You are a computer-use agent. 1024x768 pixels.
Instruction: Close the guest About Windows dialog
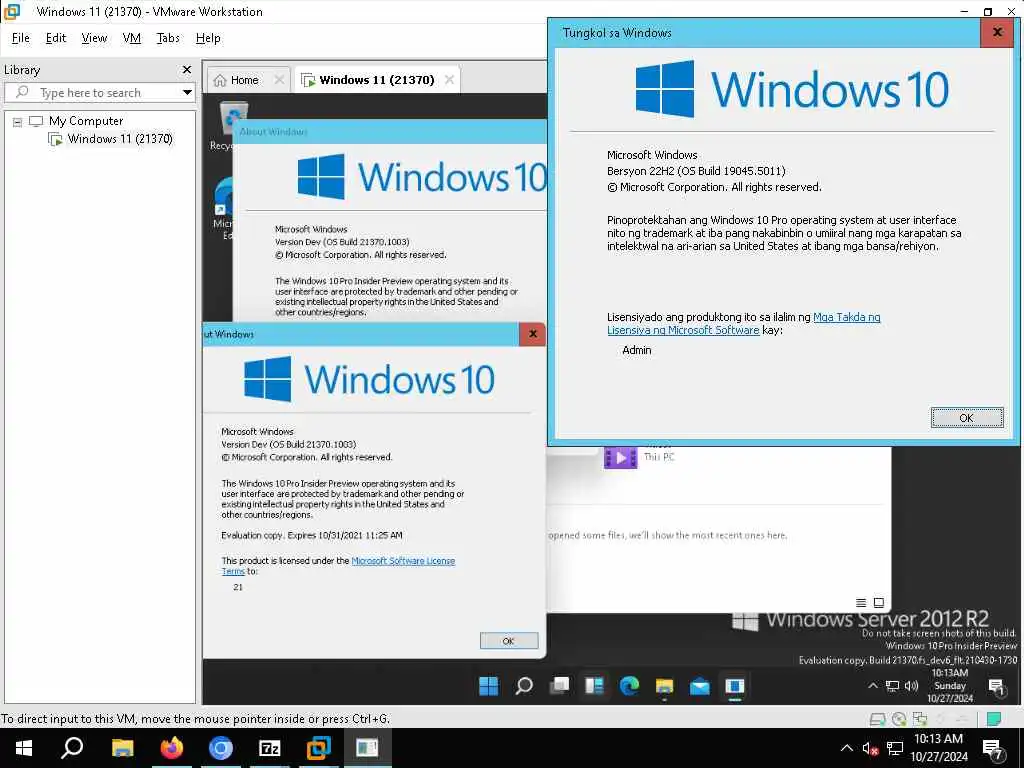[x=532, y=334]
